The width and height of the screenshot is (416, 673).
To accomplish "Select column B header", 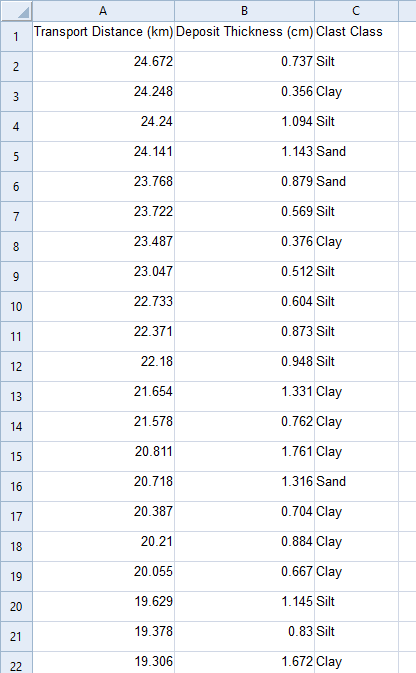I will 244,11.
